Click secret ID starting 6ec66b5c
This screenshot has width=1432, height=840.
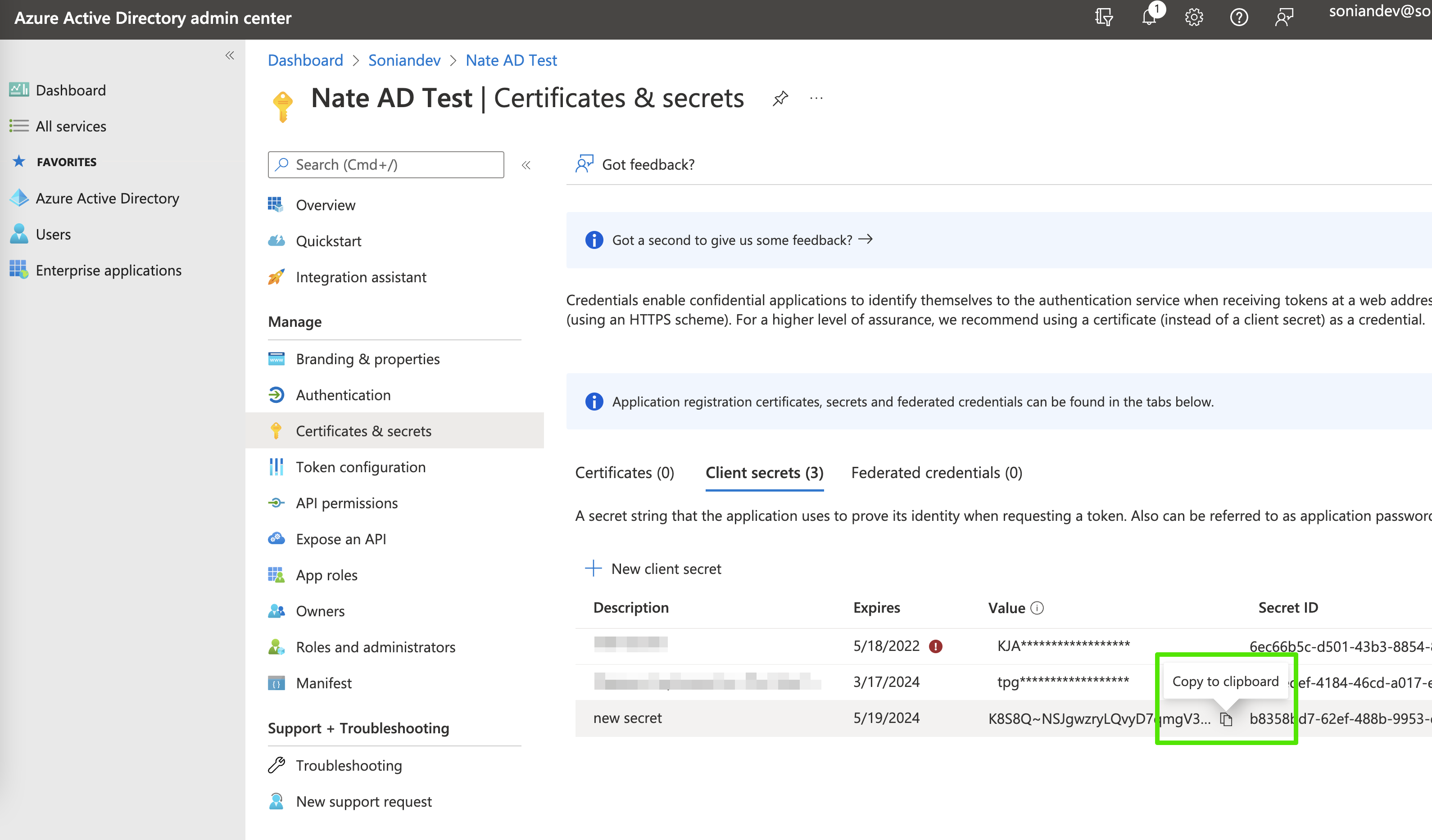(1340, 646)
